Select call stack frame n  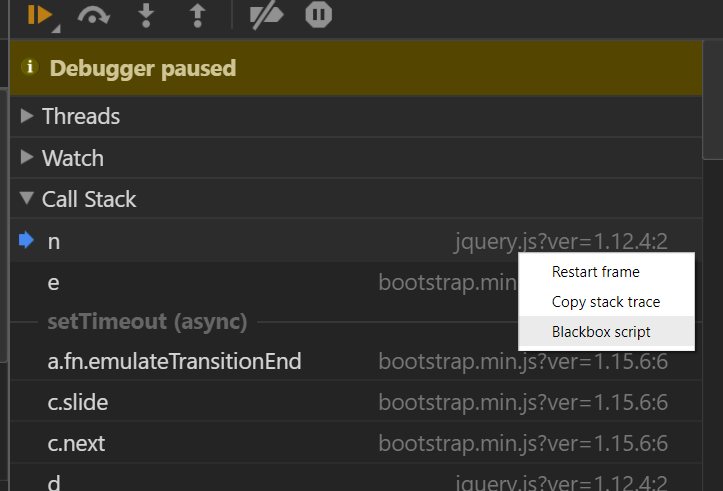pyautogui.click(x=356, y=241)
